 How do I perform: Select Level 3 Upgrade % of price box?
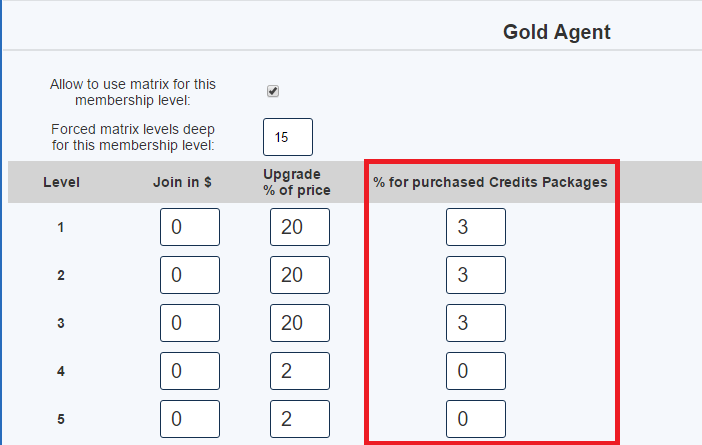(300, 323)
